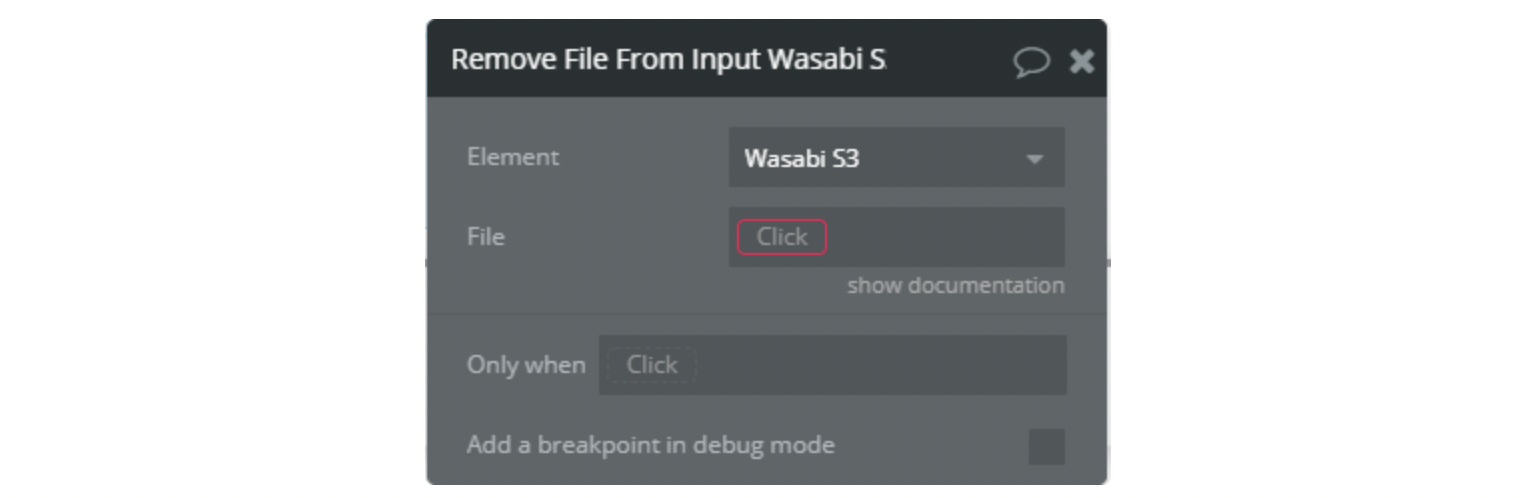Image resolution: width=1530 pixels, height=498 pixels.
Task: Click the File field label
Action: [x=486, y=237]
